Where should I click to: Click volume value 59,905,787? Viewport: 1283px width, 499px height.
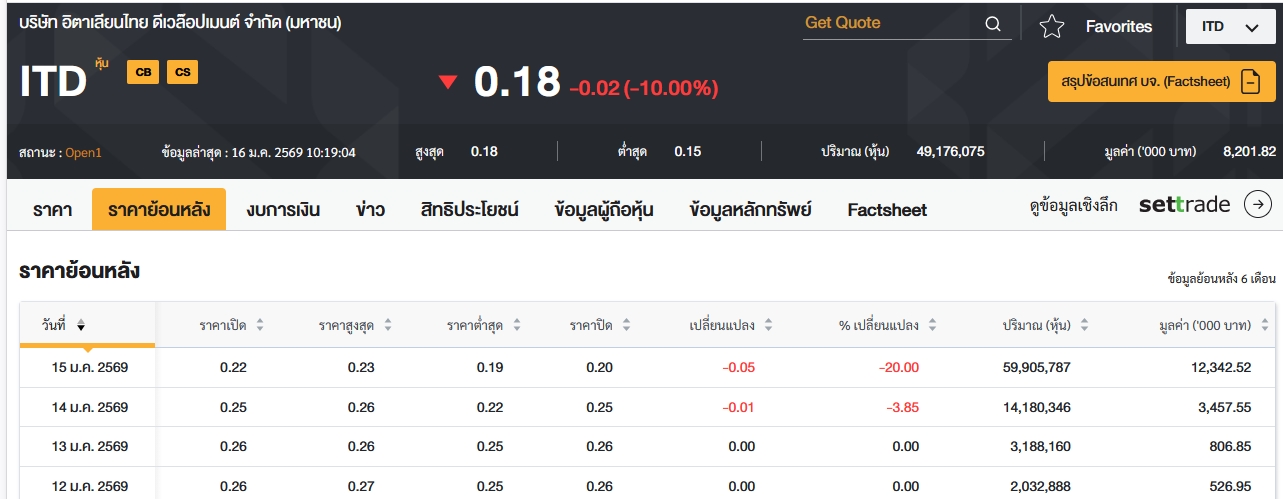pyautogui.click(x=1037, y=367)
